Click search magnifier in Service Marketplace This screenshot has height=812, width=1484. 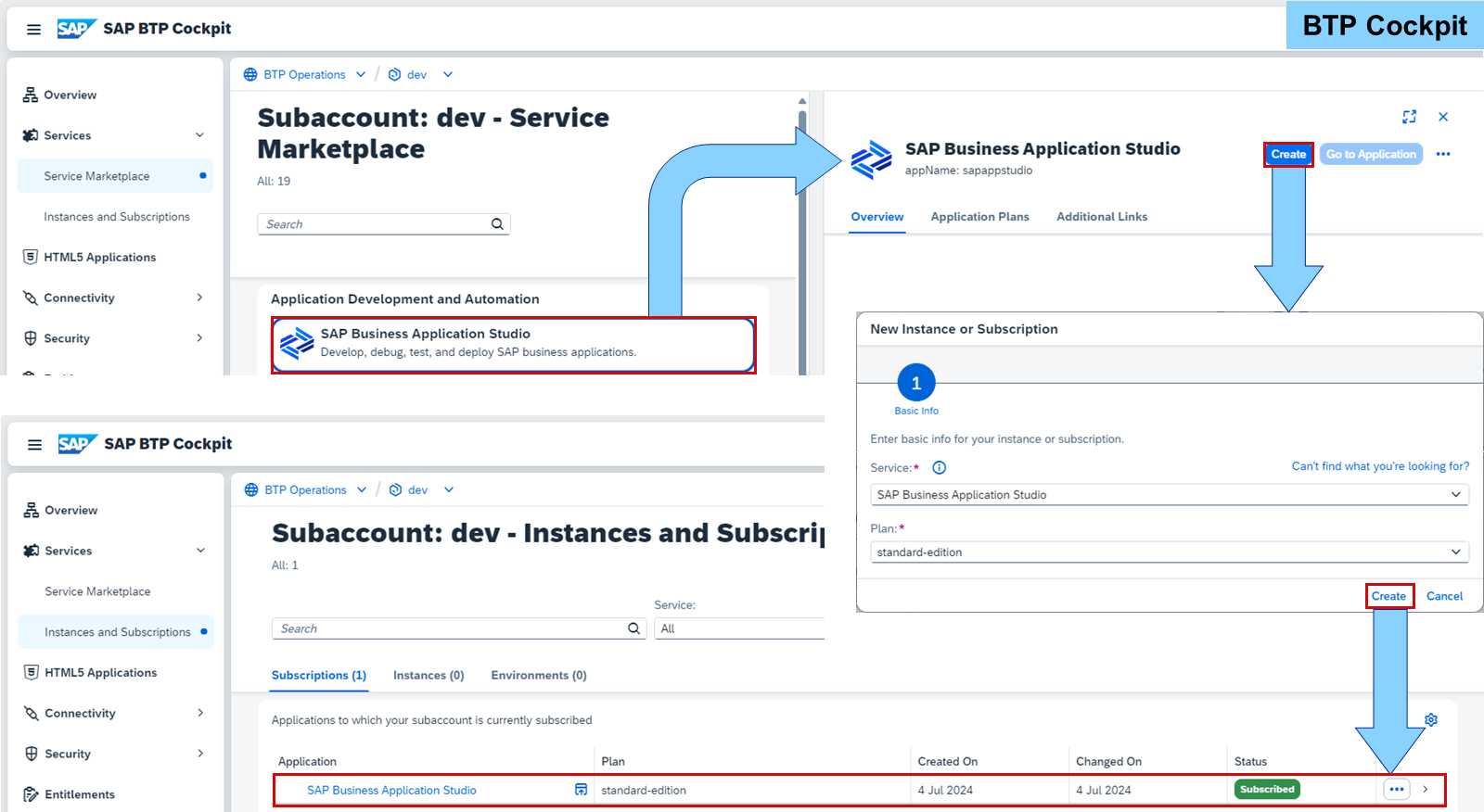click(497, 224)
